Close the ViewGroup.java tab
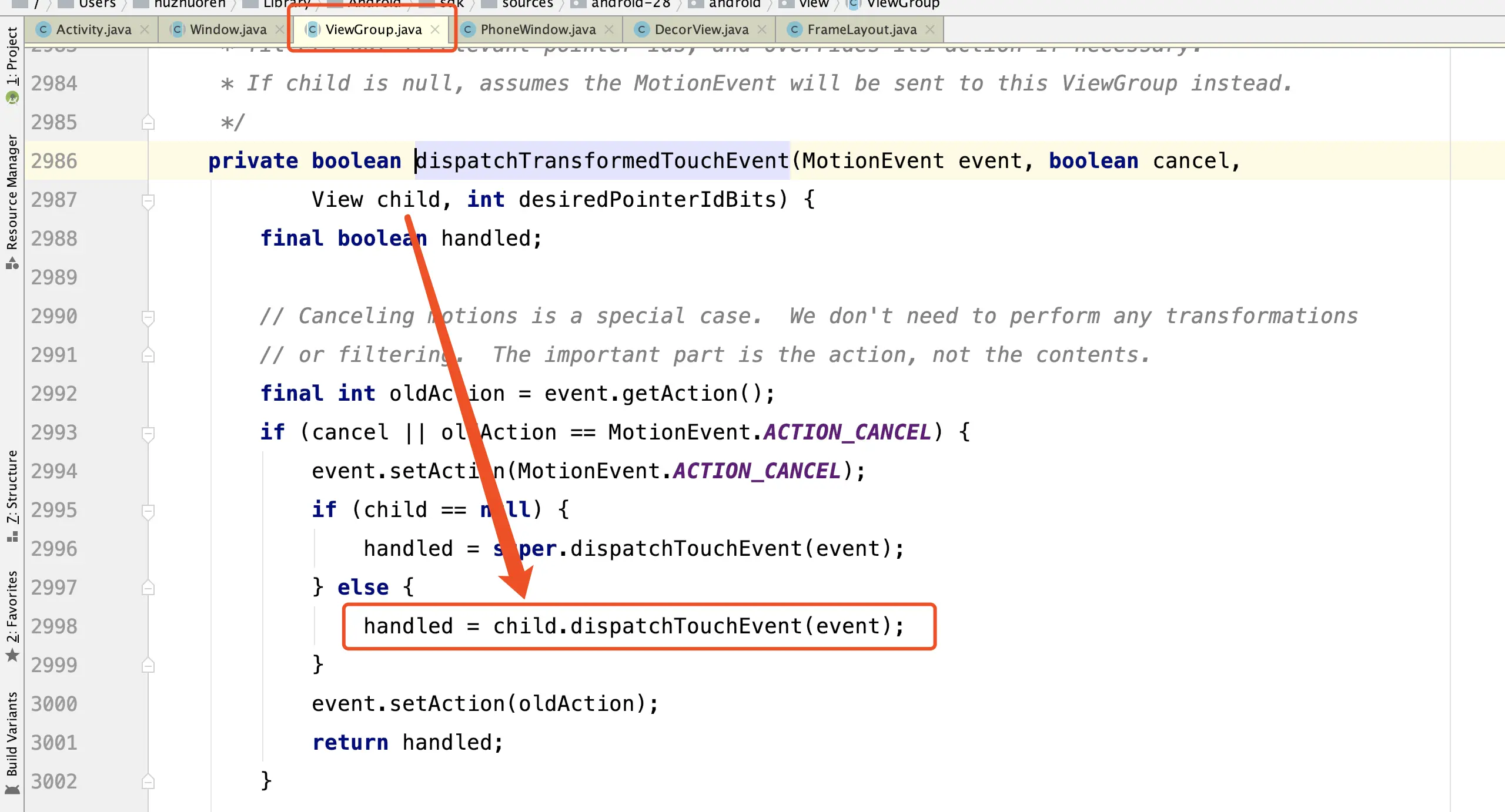The height and width of the screenshot is (812, 1505). (x=435, y=29)
